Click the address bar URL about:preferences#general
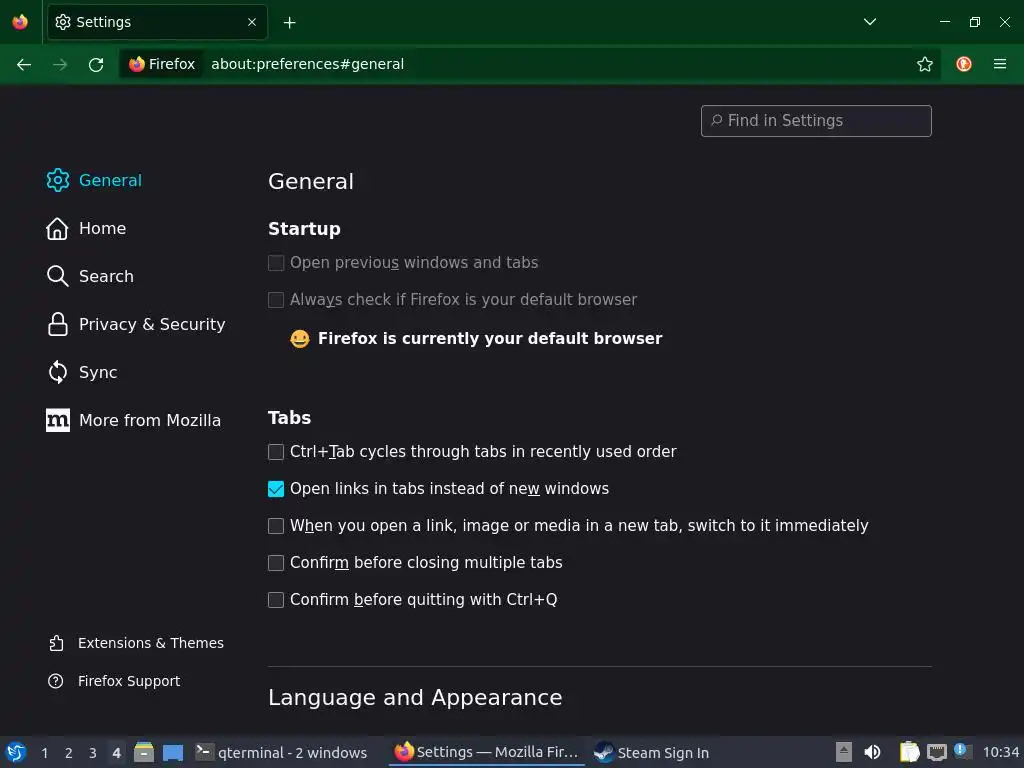This screenshot has width=1024, height=768. coord(308,64)
